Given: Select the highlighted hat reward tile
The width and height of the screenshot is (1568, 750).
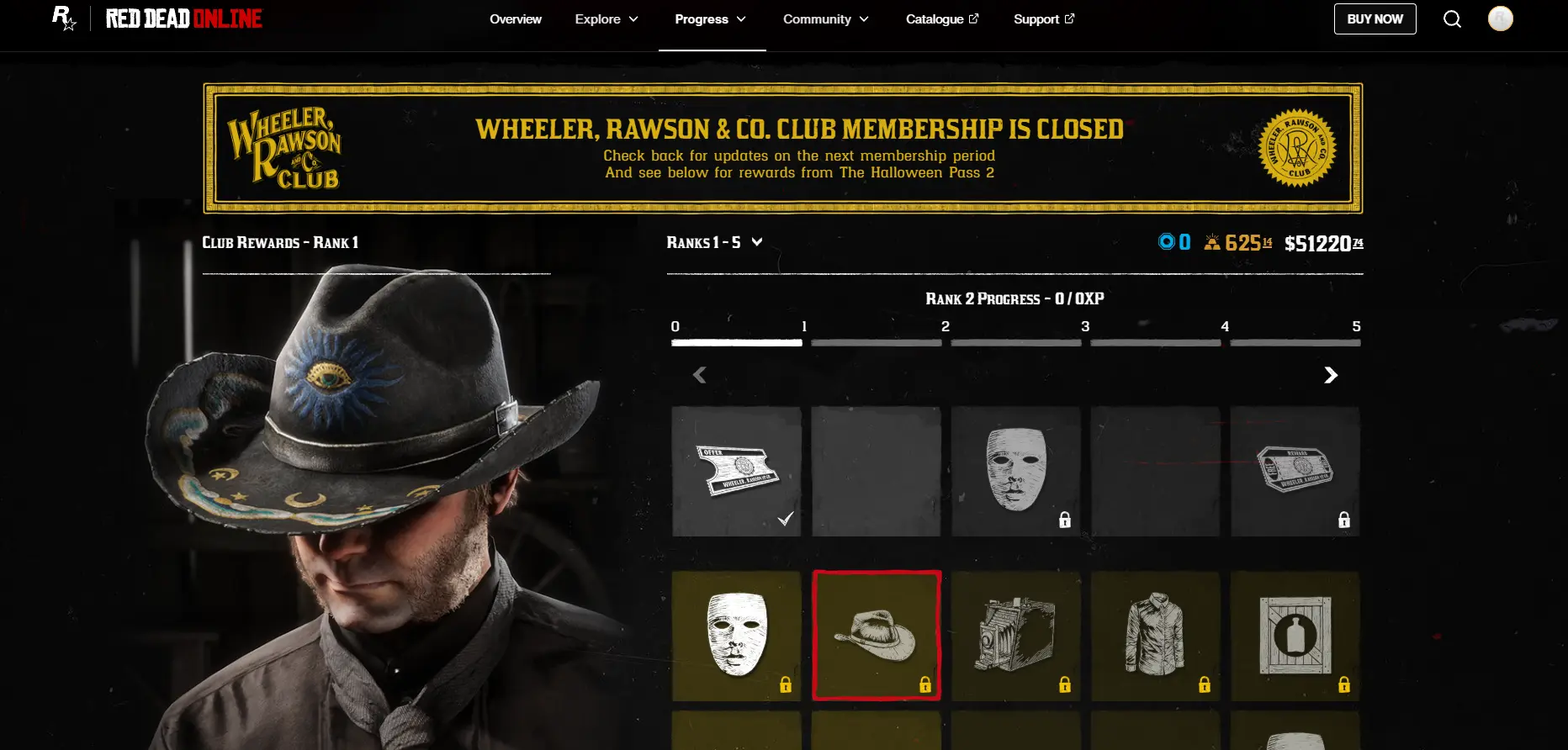Looking at the screenshot, I should [877, 636].
